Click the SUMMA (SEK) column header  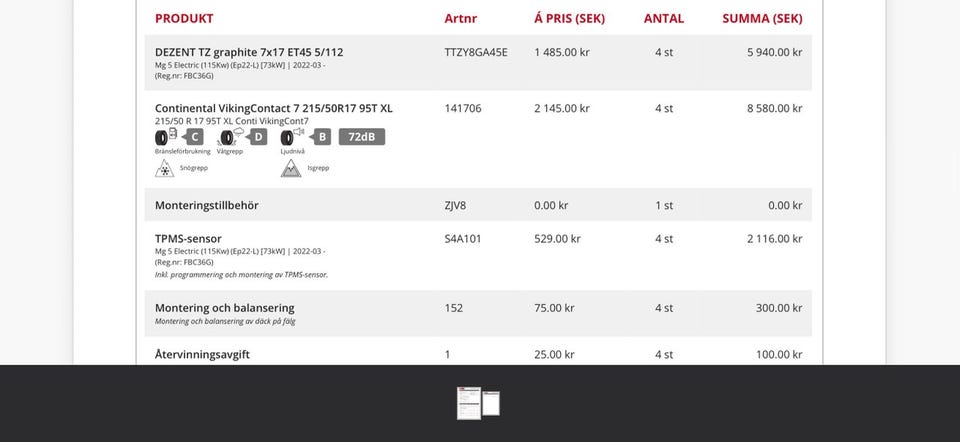[762, 18]
